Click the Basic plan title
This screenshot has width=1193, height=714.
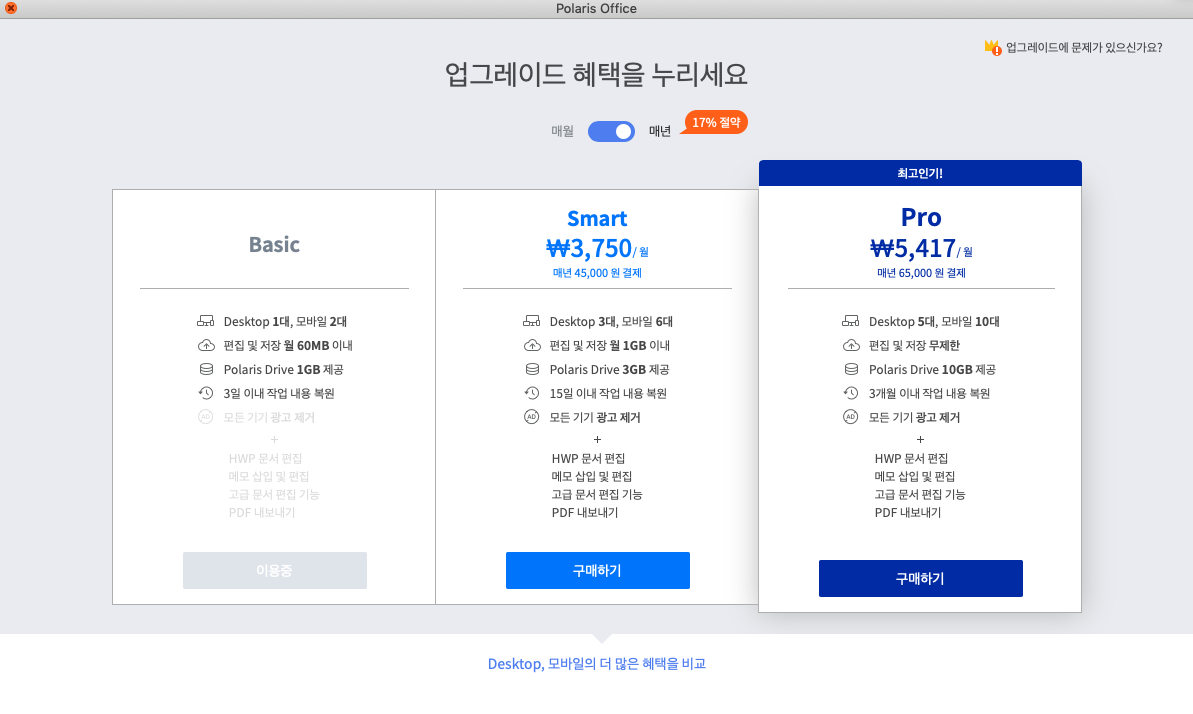(x=275, y=244)
